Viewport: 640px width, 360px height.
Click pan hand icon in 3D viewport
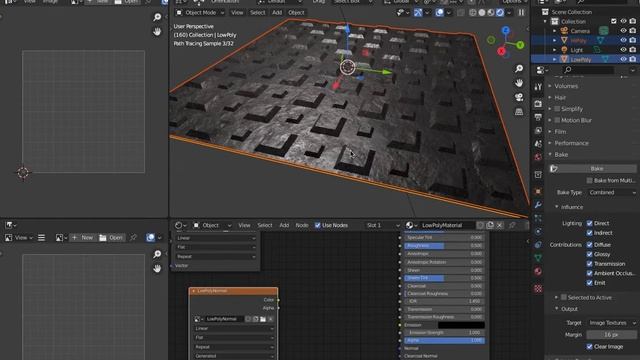click(x=519, y=83)
